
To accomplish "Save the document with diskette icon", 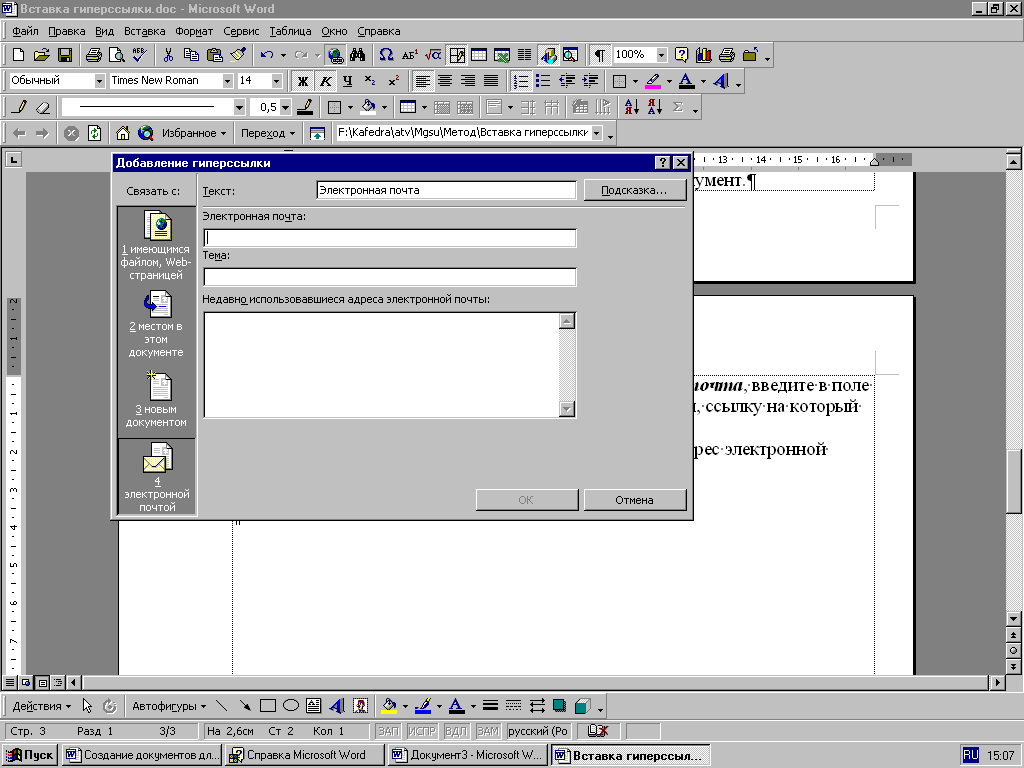I will (x=65, y=55).
